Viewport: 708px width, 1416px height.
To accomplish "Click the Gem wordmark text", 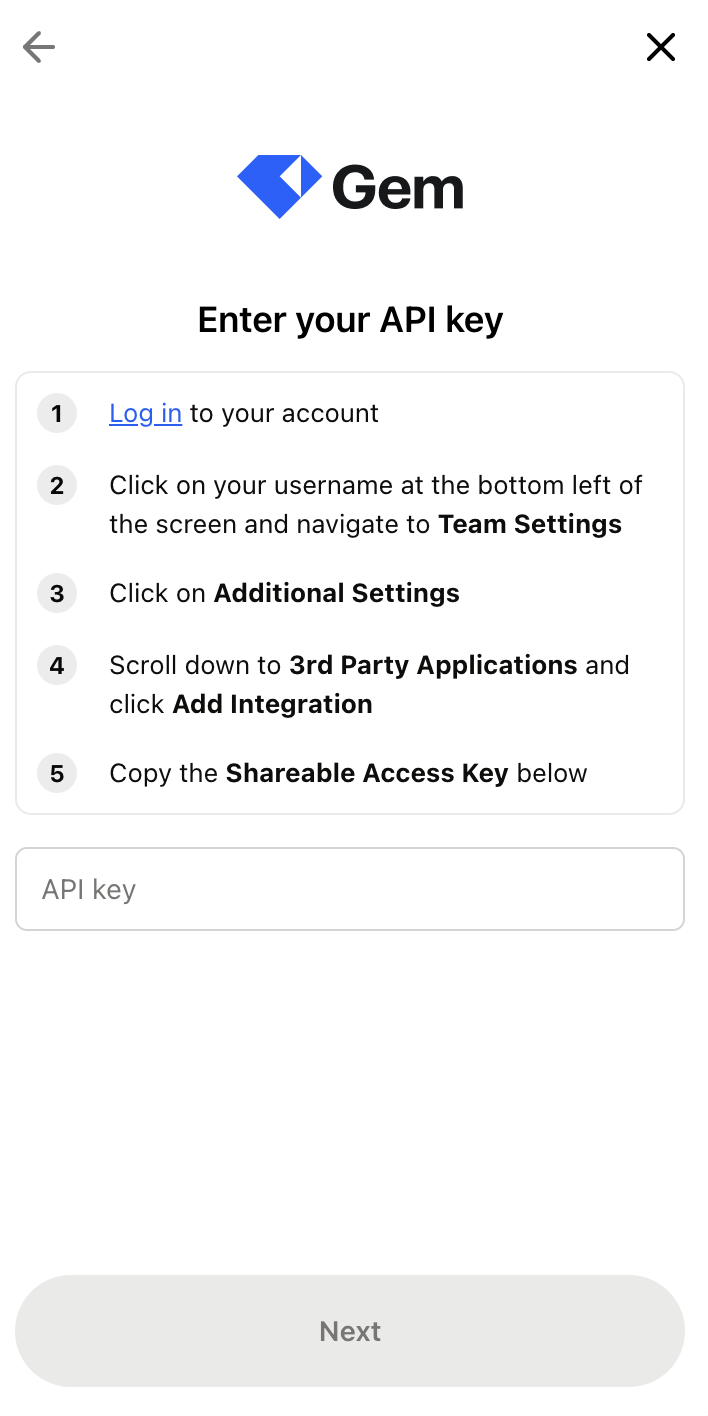I will pos(398,188).
